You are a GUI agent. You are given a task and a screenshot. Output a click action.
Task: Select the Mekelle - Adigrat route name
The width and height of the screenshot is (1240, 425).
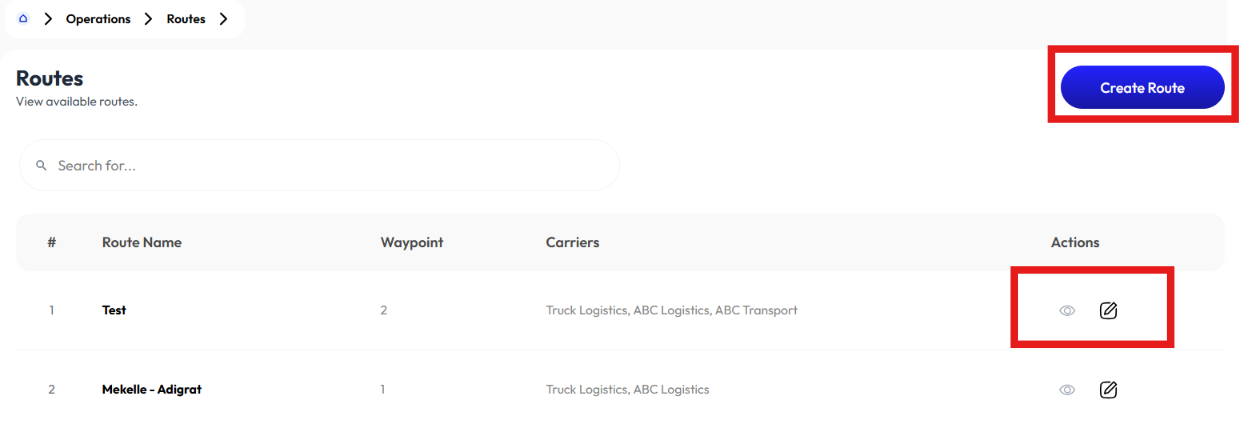click(x=152, y=389)
